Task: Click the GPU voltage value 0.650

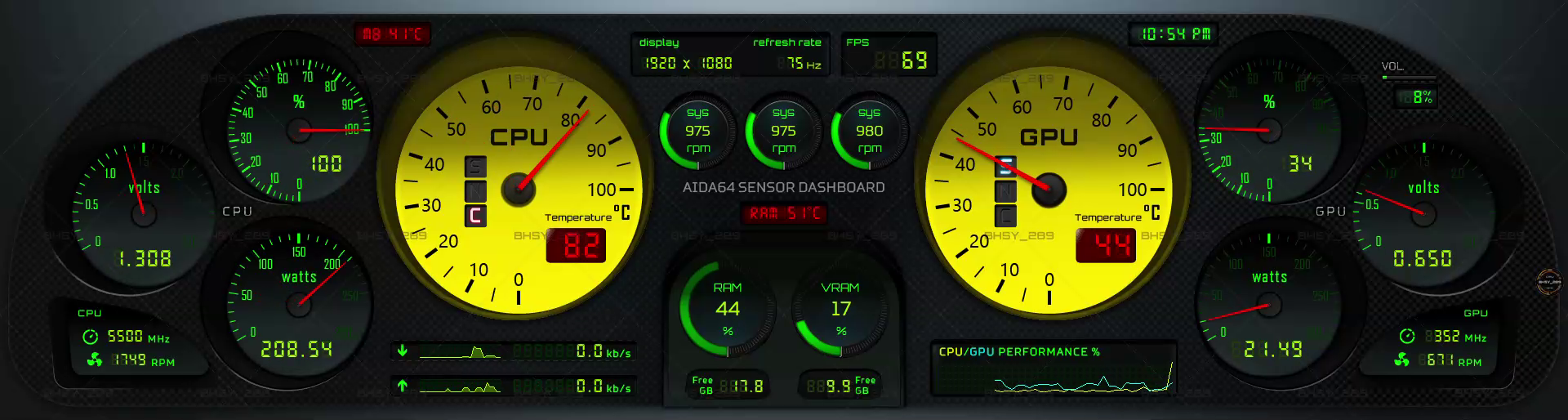Action: [x=1422, y=259]
